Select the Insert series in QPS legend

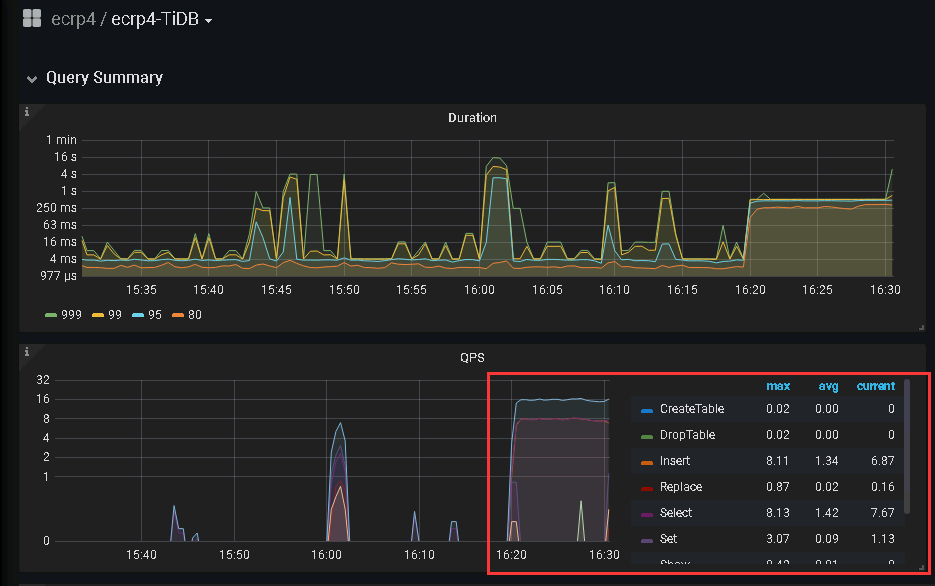point(675,461)
